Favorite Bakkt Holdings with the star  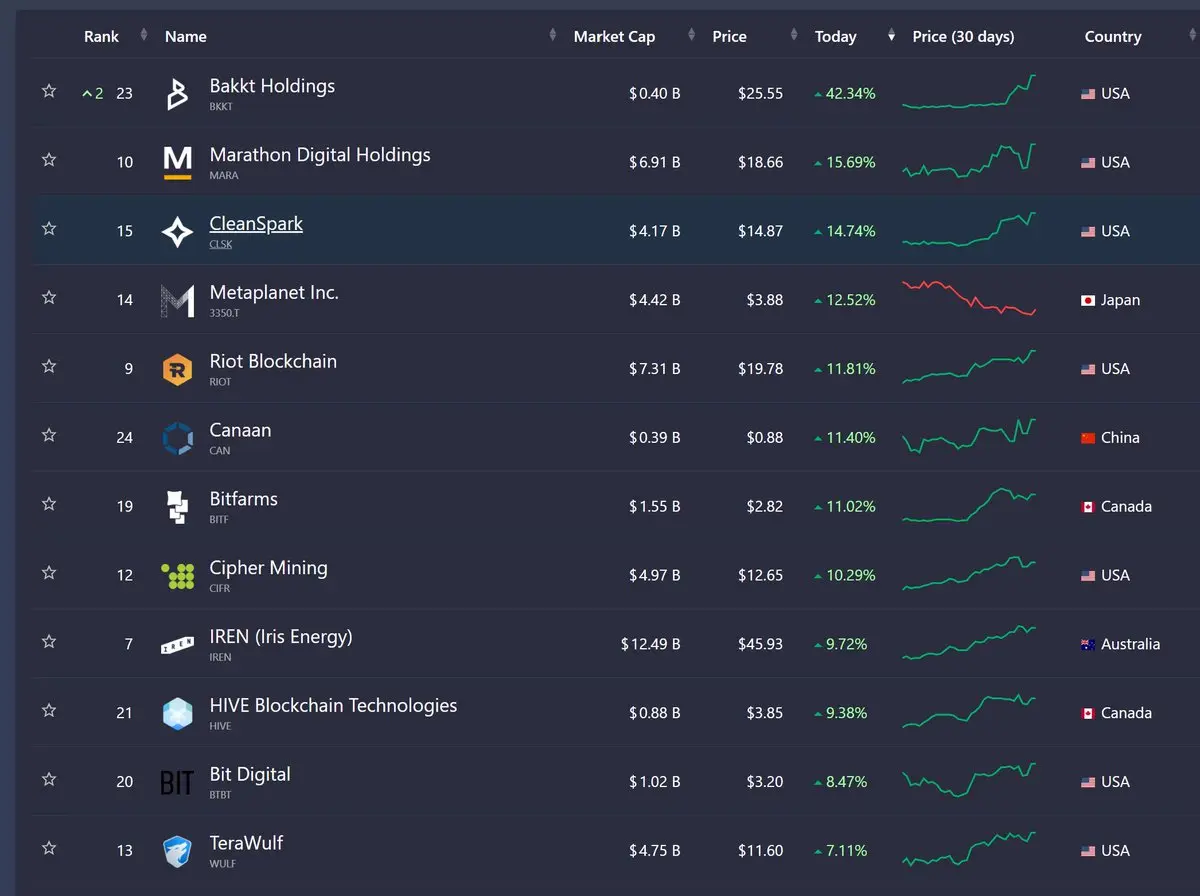(x=48, y=91)
